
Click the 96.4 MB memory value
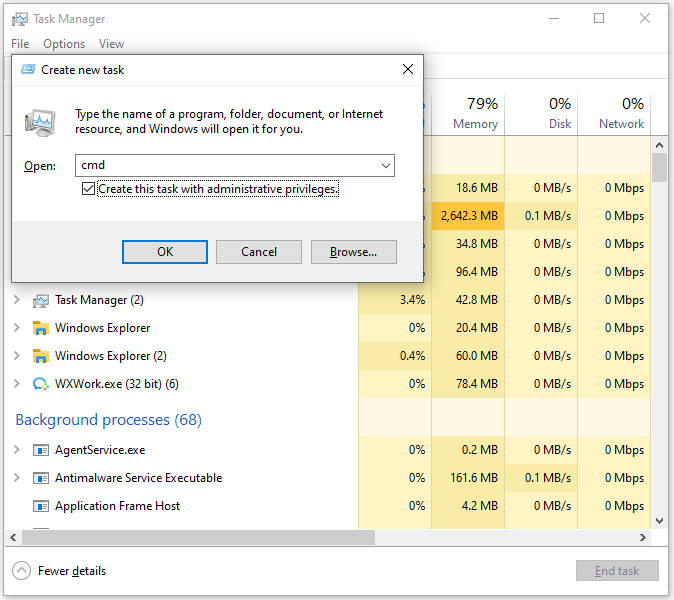[477, 272]
